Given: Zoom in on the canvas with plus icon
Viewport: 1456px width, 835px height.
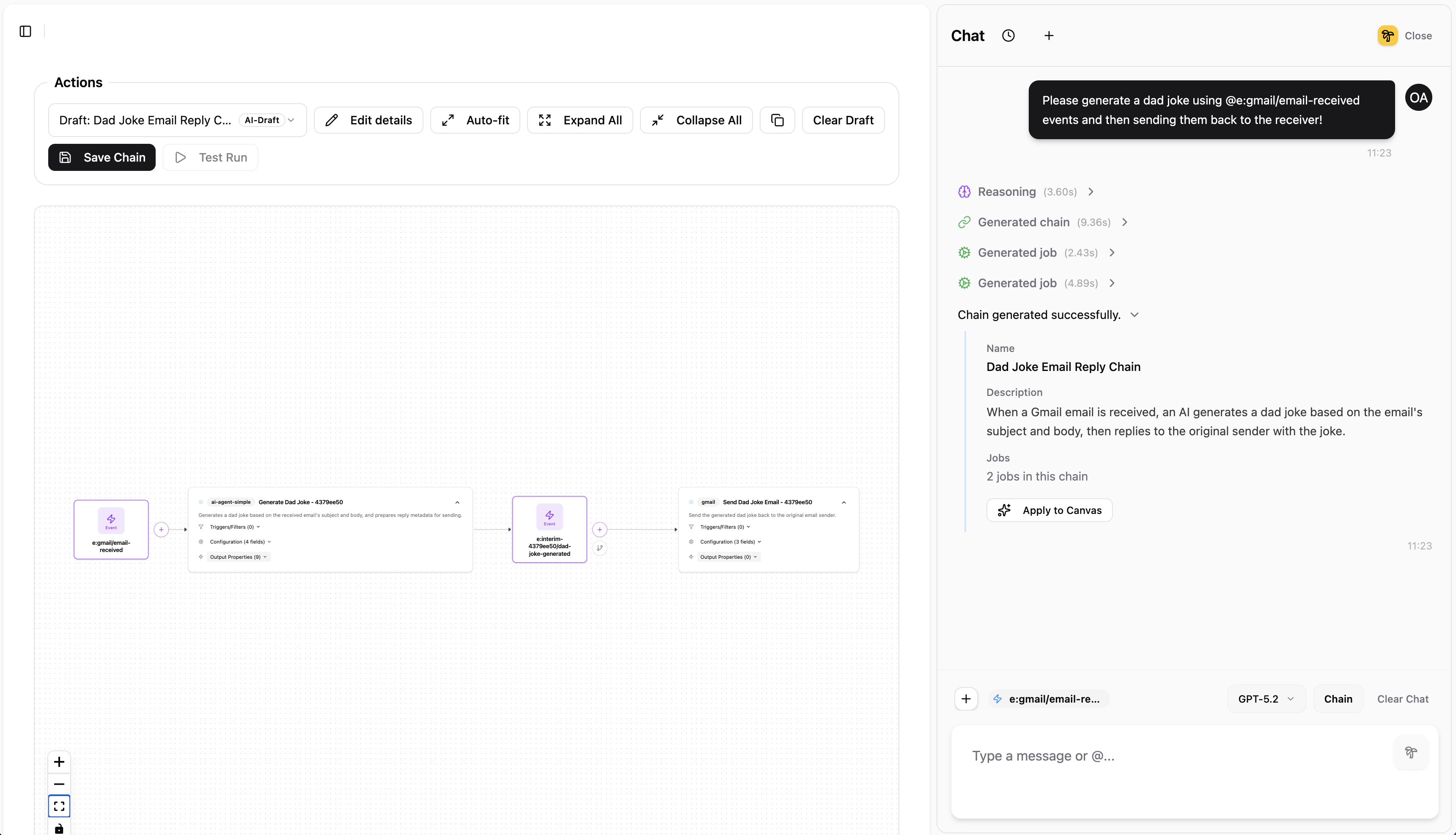Looking at the screenshot, I should pos(58,761).
